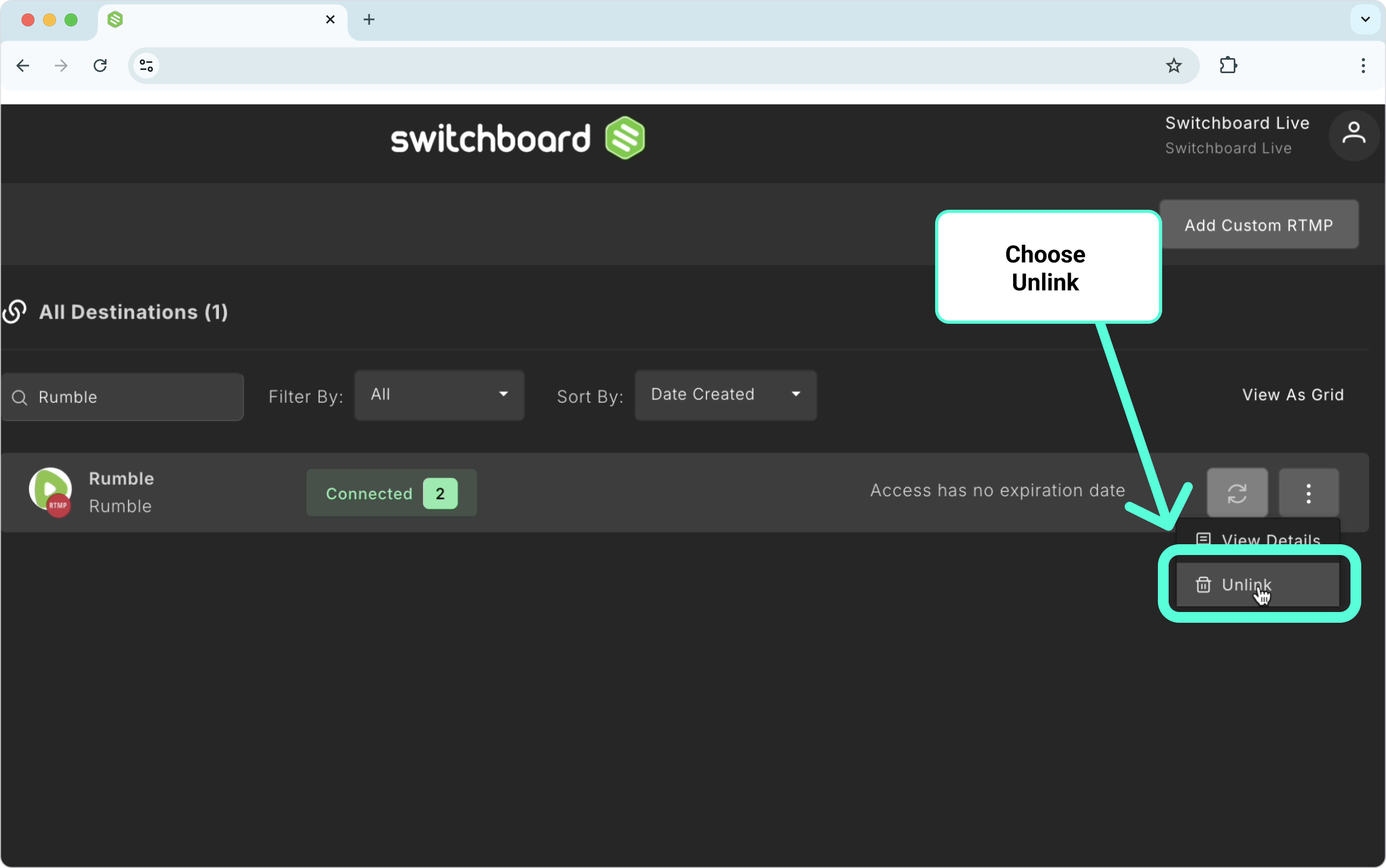
Task: Open the user profile avatar menu
Action: tap(1353, 136)
